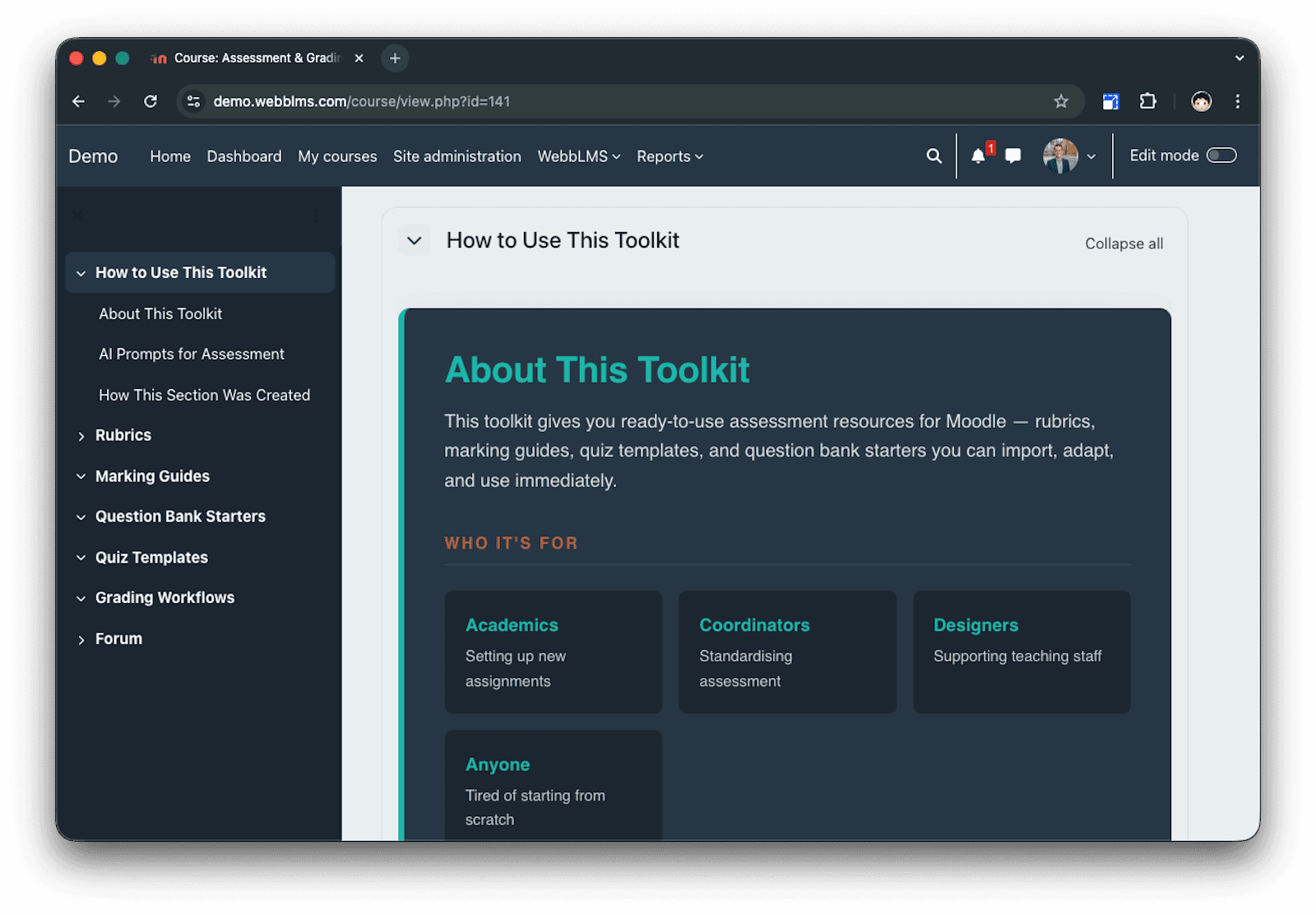The height and width of the screenshot is (915, 1316).
Task: Open notifications from the bell icon
Action: (978, 156)
